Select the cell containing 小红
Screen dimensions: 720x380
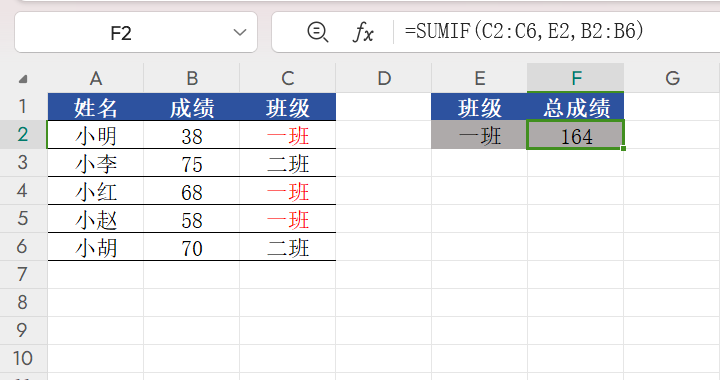96,191
